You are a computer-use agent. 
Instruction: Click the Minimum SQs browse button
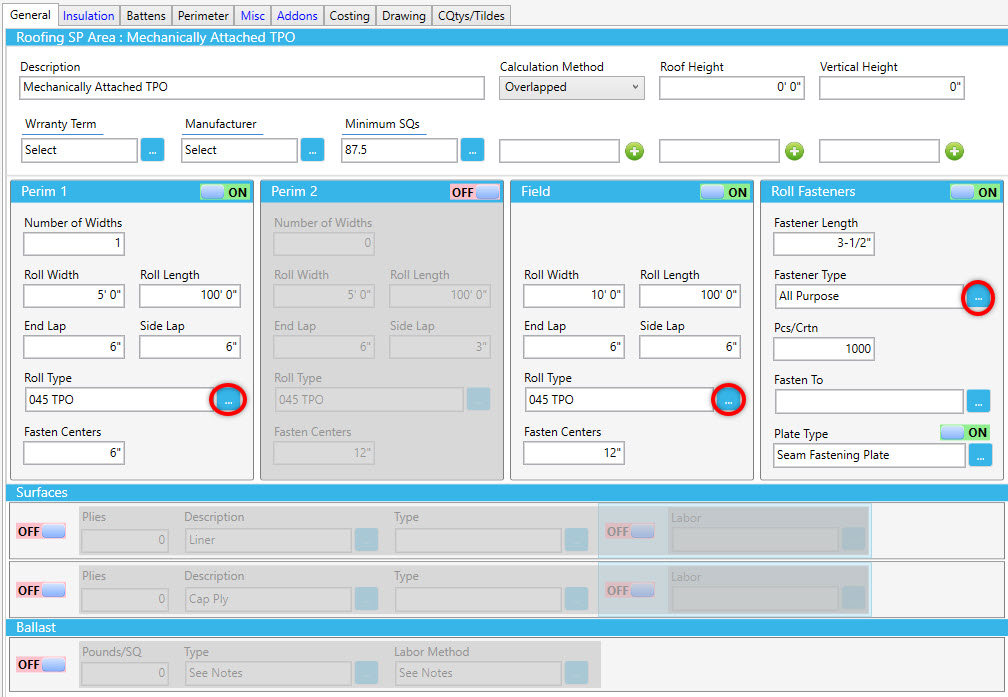pos(472,150)
